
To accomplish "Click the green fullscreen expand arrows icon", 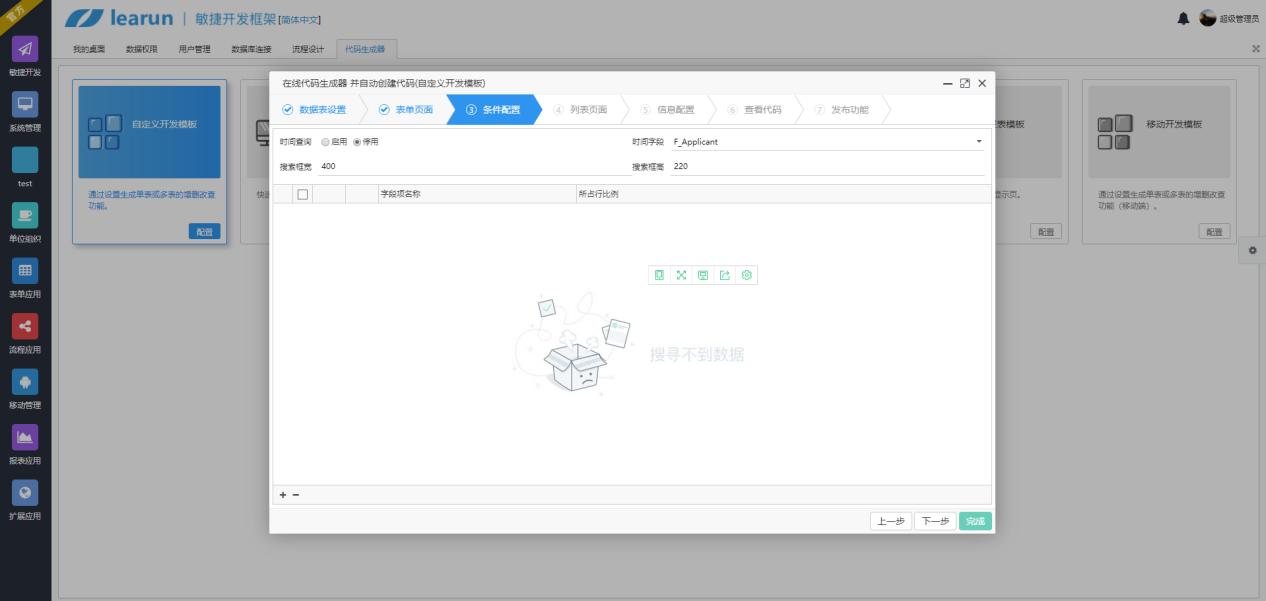I will tap(681, 274).
